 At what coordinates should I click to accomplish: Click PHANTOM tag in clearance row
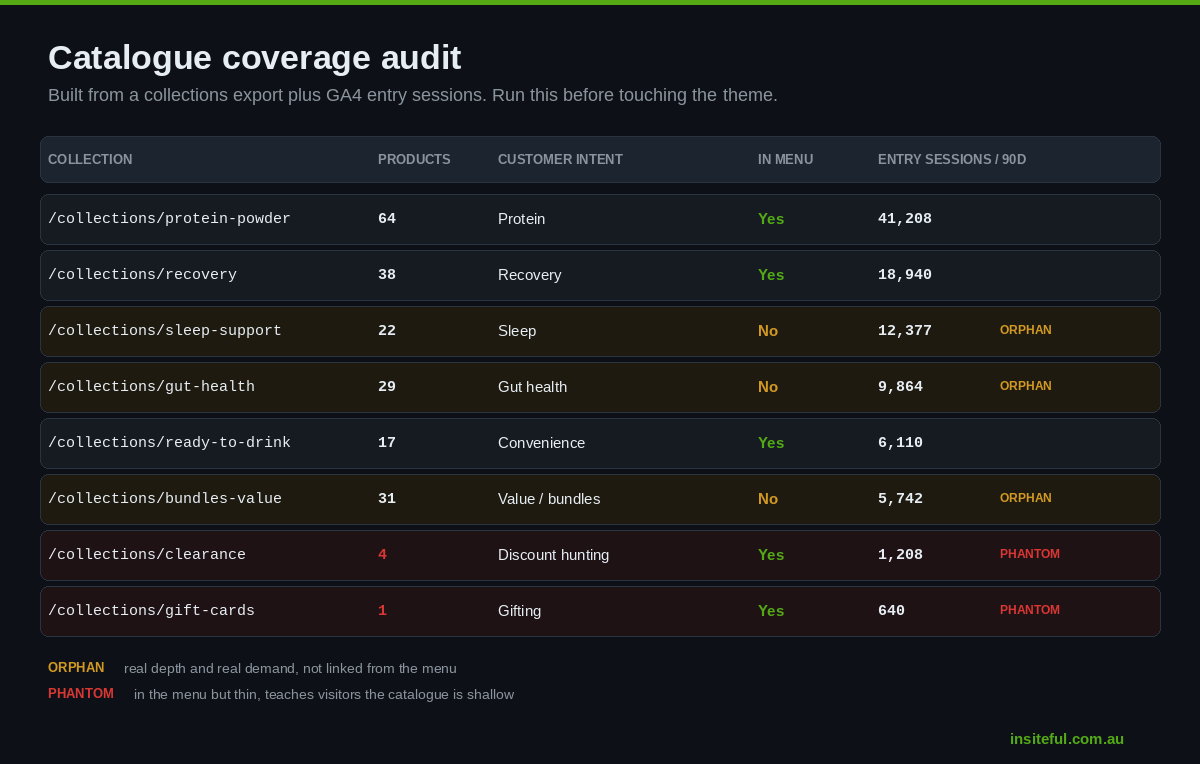1030,554
